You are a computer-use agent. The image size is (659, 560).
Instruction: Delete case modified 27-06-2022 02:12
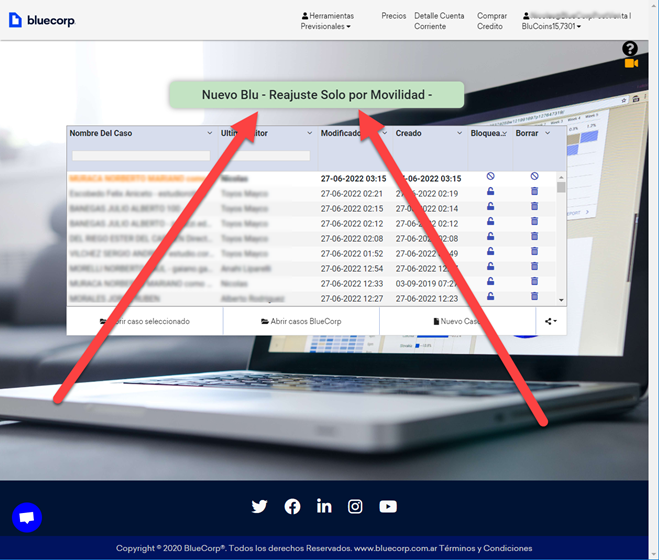[534, 222]
